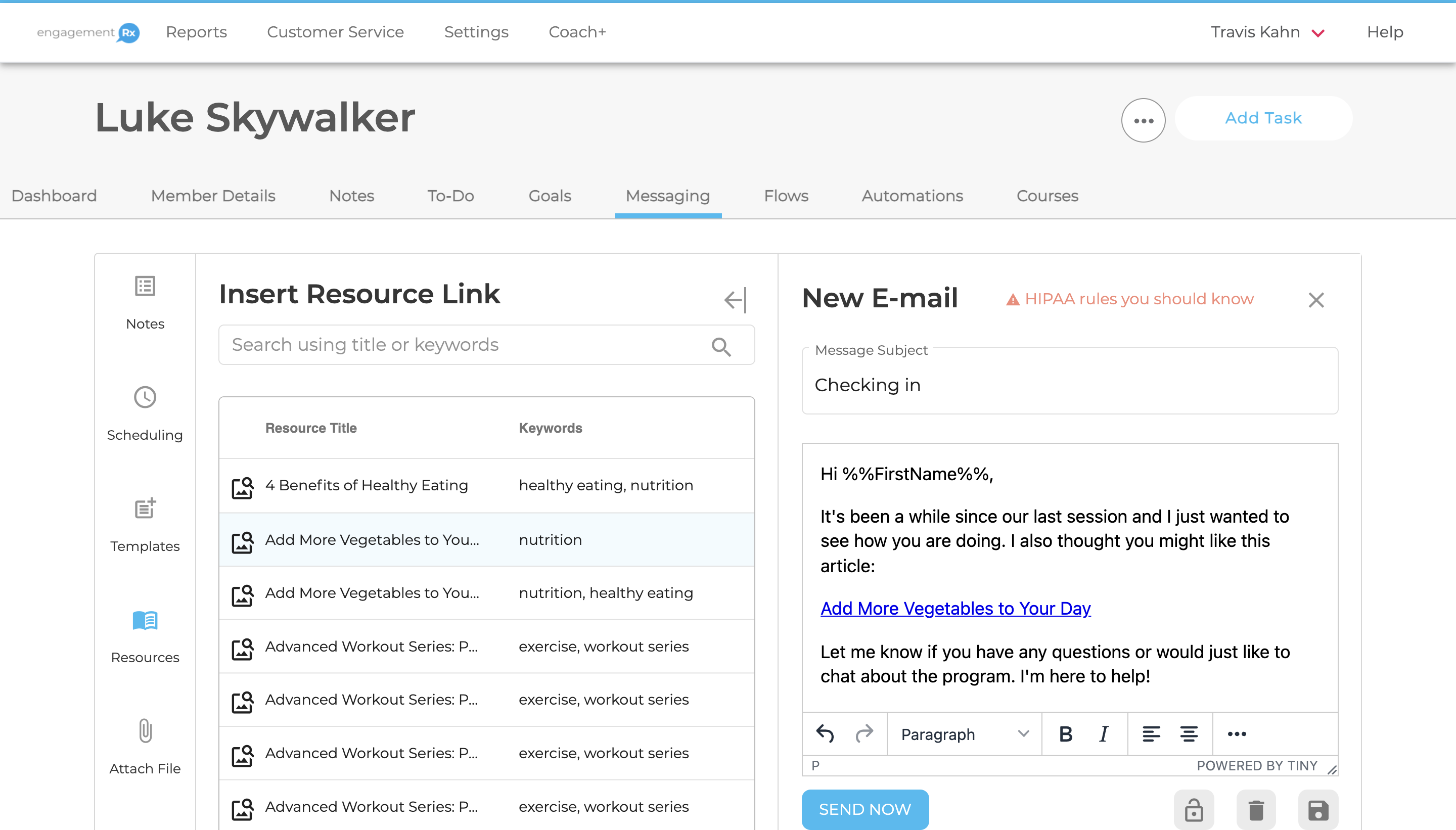Image resolution: width=1456 pixels, height=830 pixels.
Task: Lock the draft using the padlock icon
Action: point(1194,809)
